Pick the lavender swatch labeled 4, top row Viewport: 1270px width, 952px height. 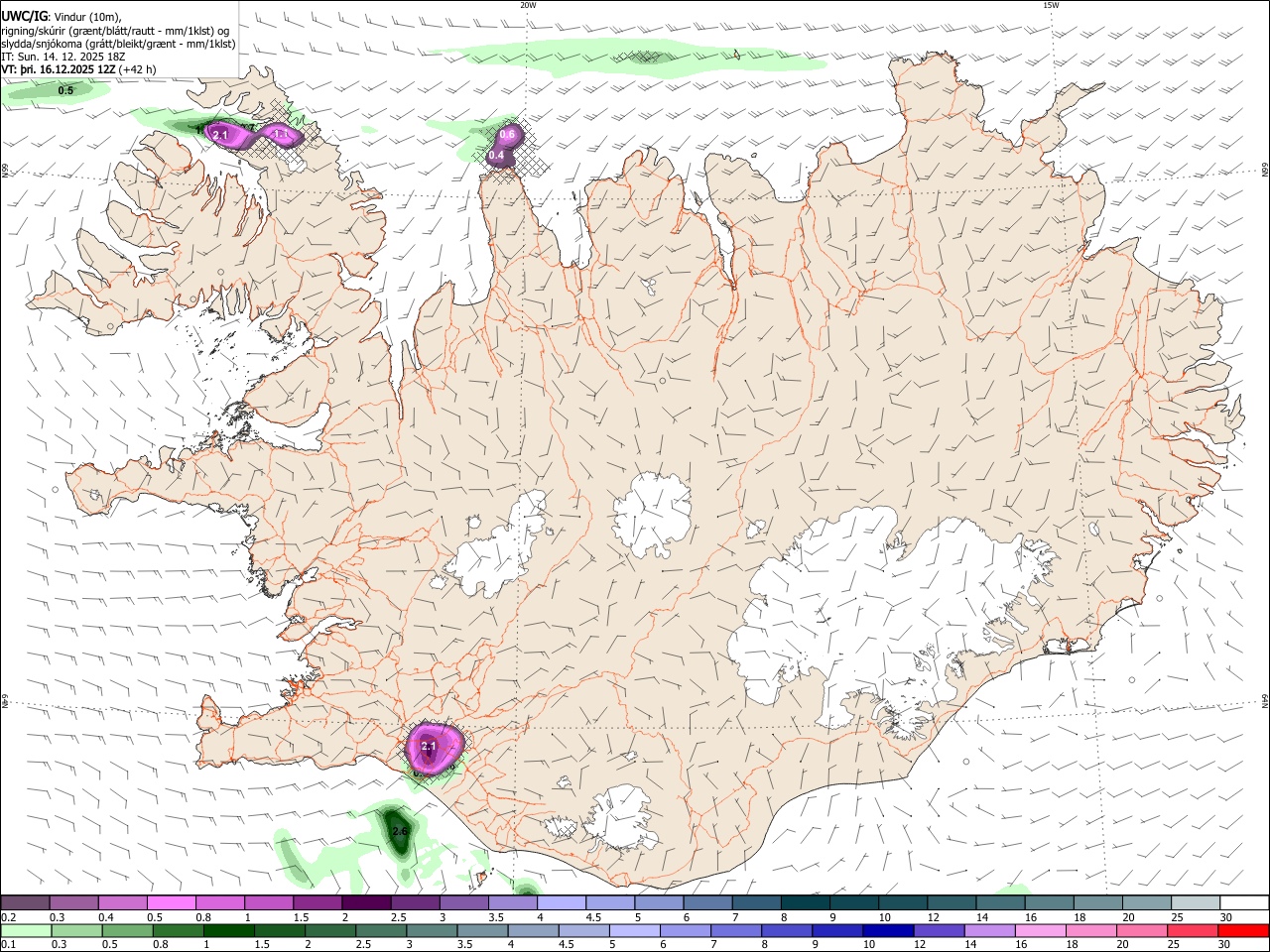(564, 902)
